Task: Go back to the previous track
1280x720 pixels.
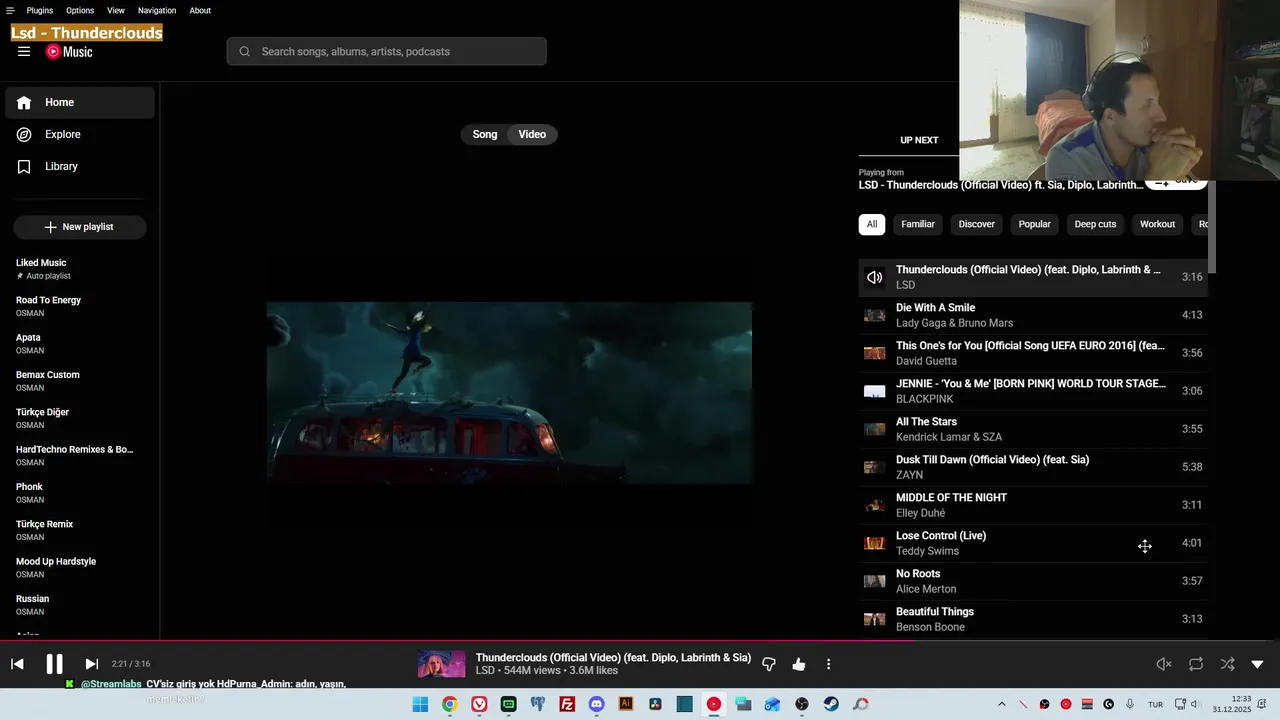Action: [x=17, y=664]
